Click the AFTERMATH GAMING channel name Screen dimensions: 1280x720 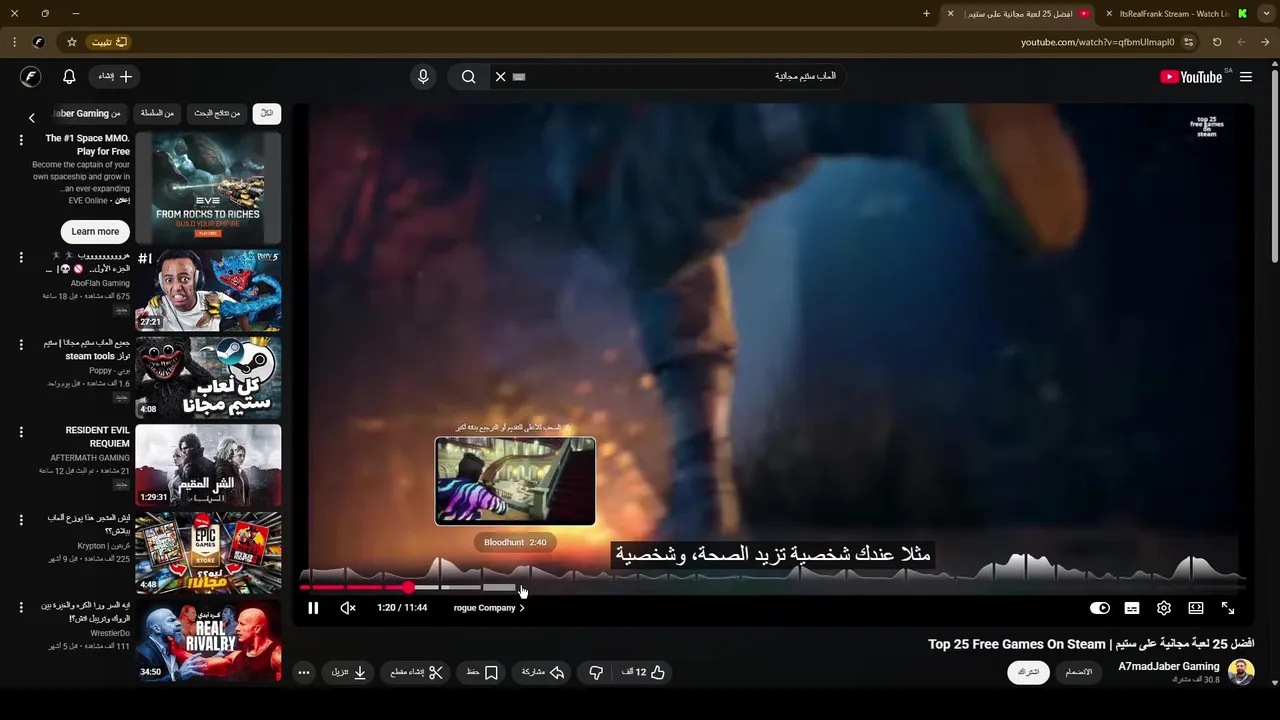90,458
